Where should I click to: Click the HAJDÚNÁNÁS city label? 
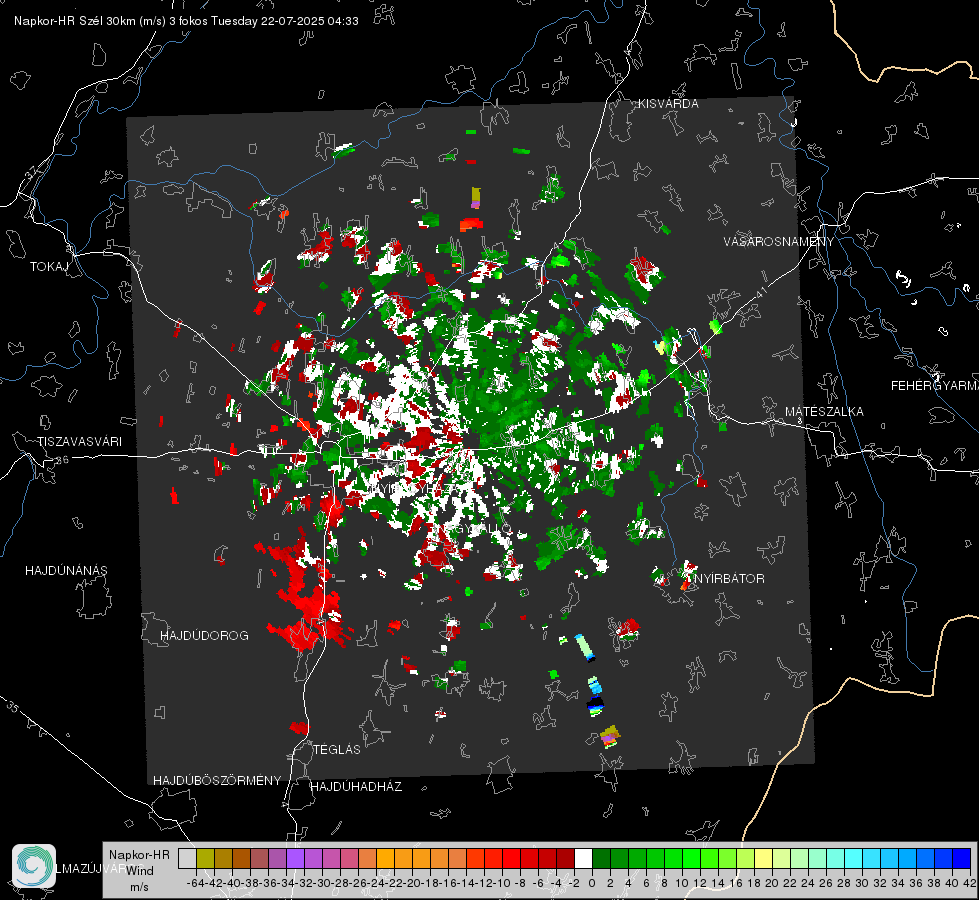tap(66, 570)
